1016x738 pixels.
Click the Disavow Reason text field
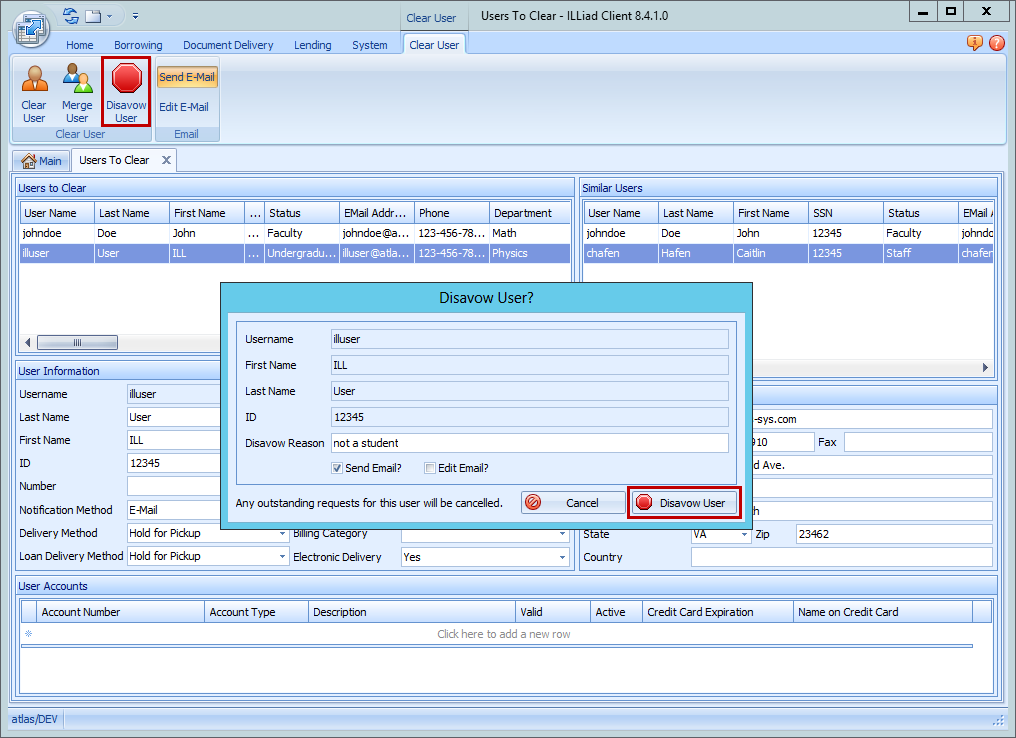click(529, 443)
